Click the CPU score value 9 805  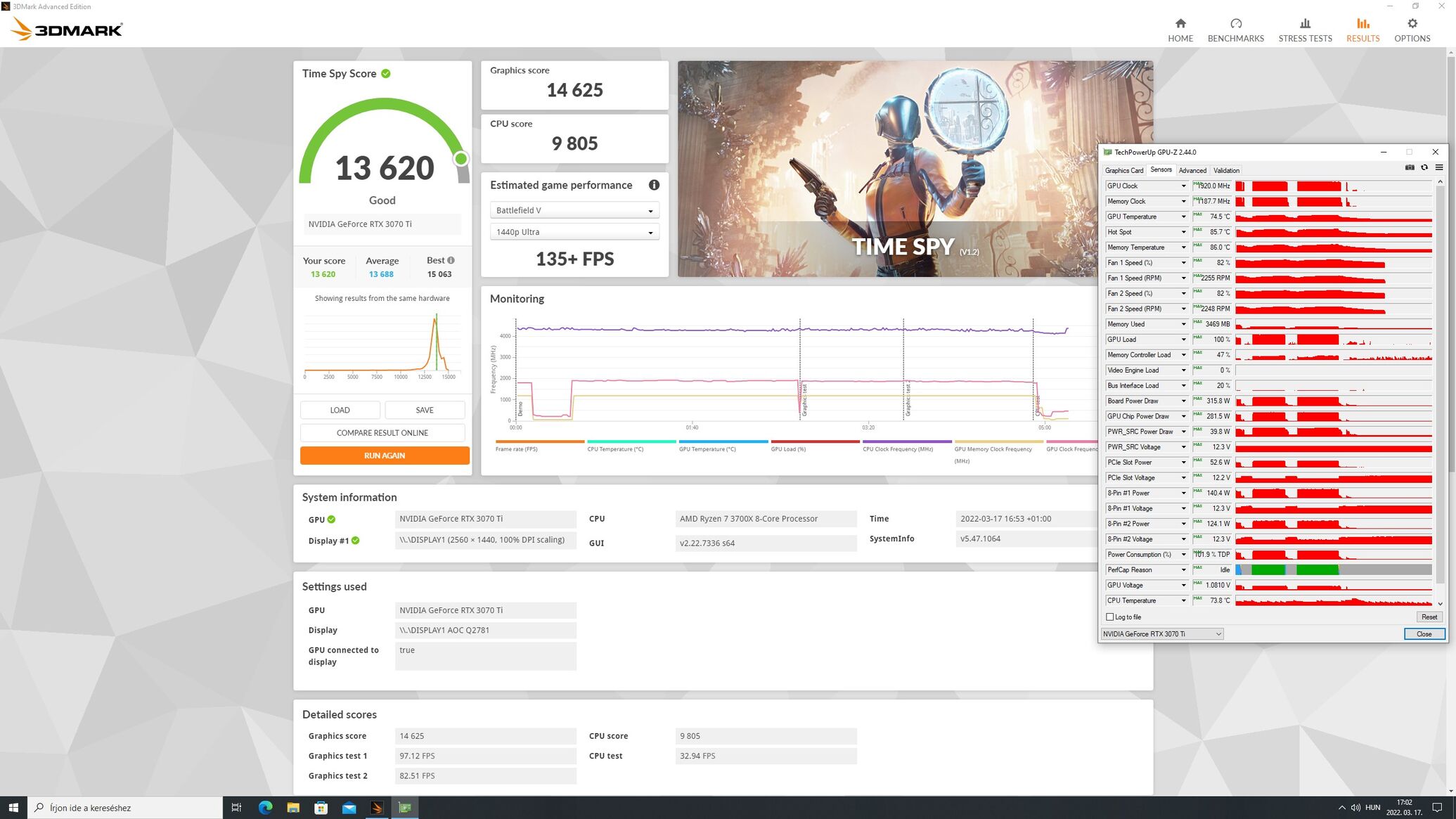(575, 143)
